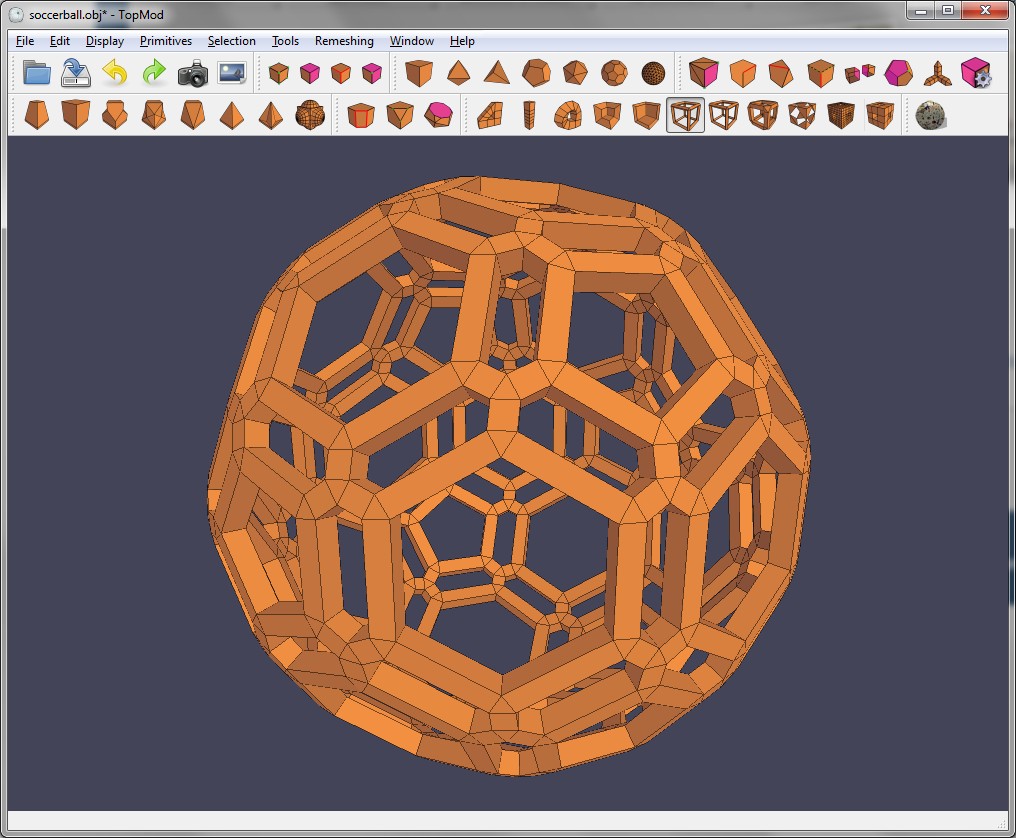The image size is (1016, 838).
Task: Take a screenshot with the camera icon
Action: [x=192, y=73]
